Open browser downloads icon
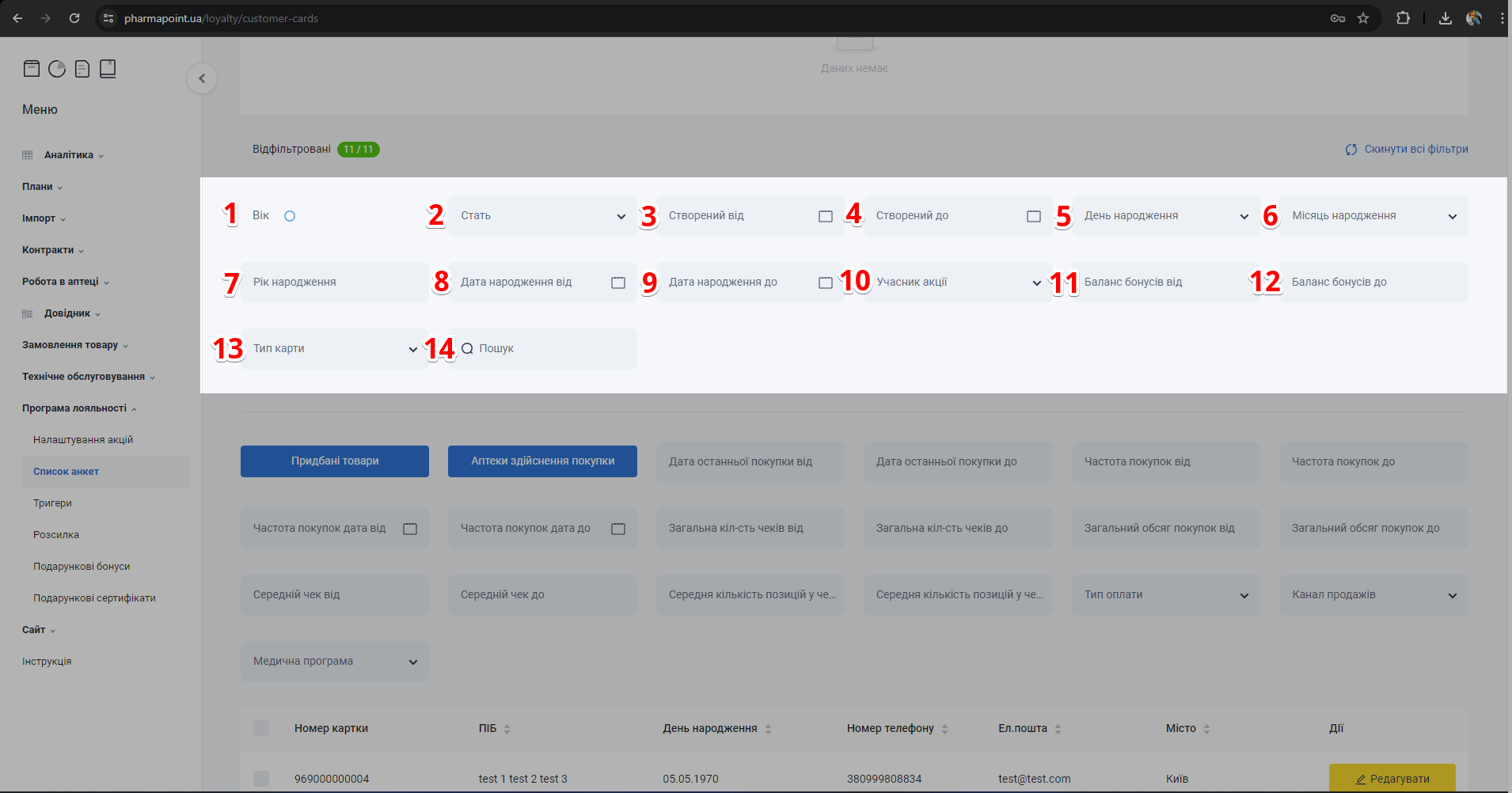This screenshot has height=793, width=1512. 1445,18
